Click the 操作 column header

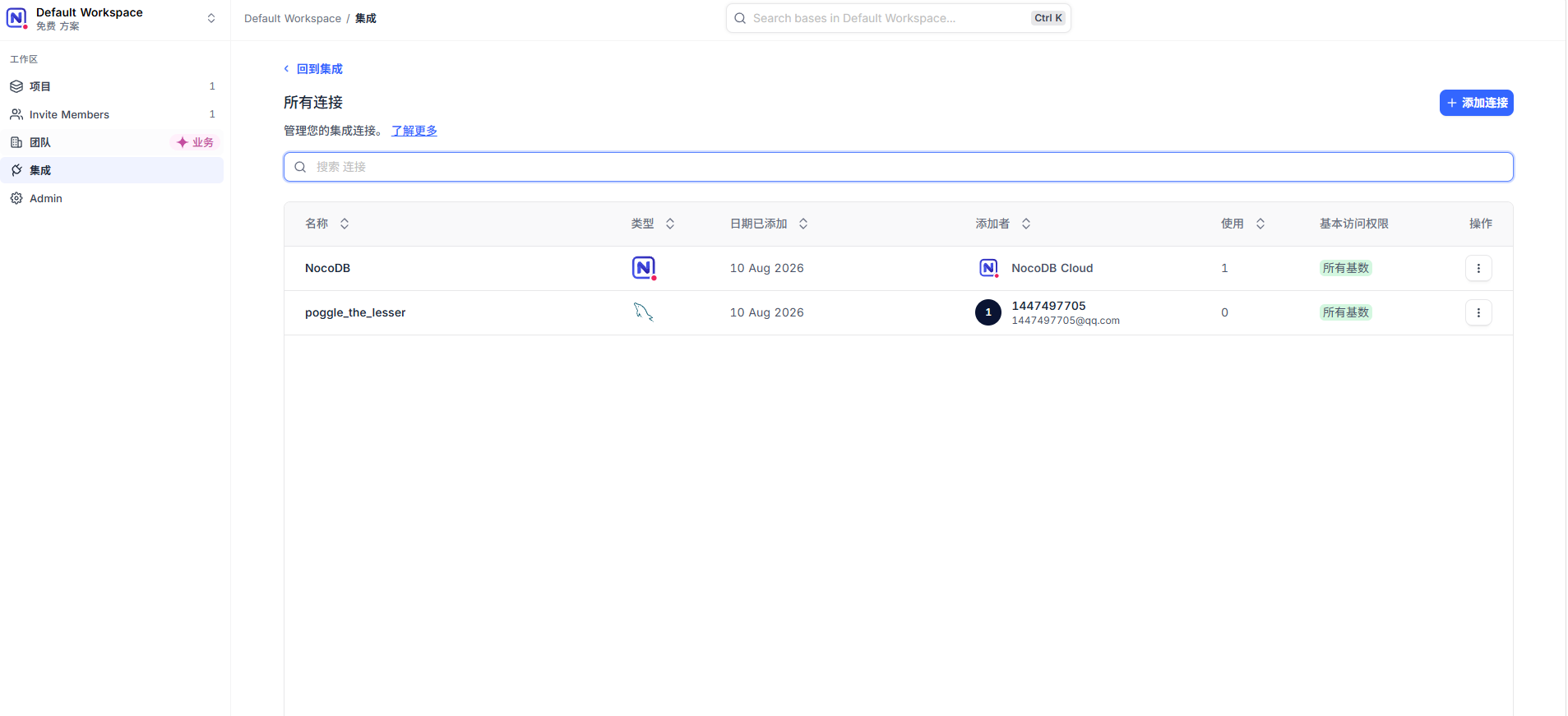tap(1481, 224)
